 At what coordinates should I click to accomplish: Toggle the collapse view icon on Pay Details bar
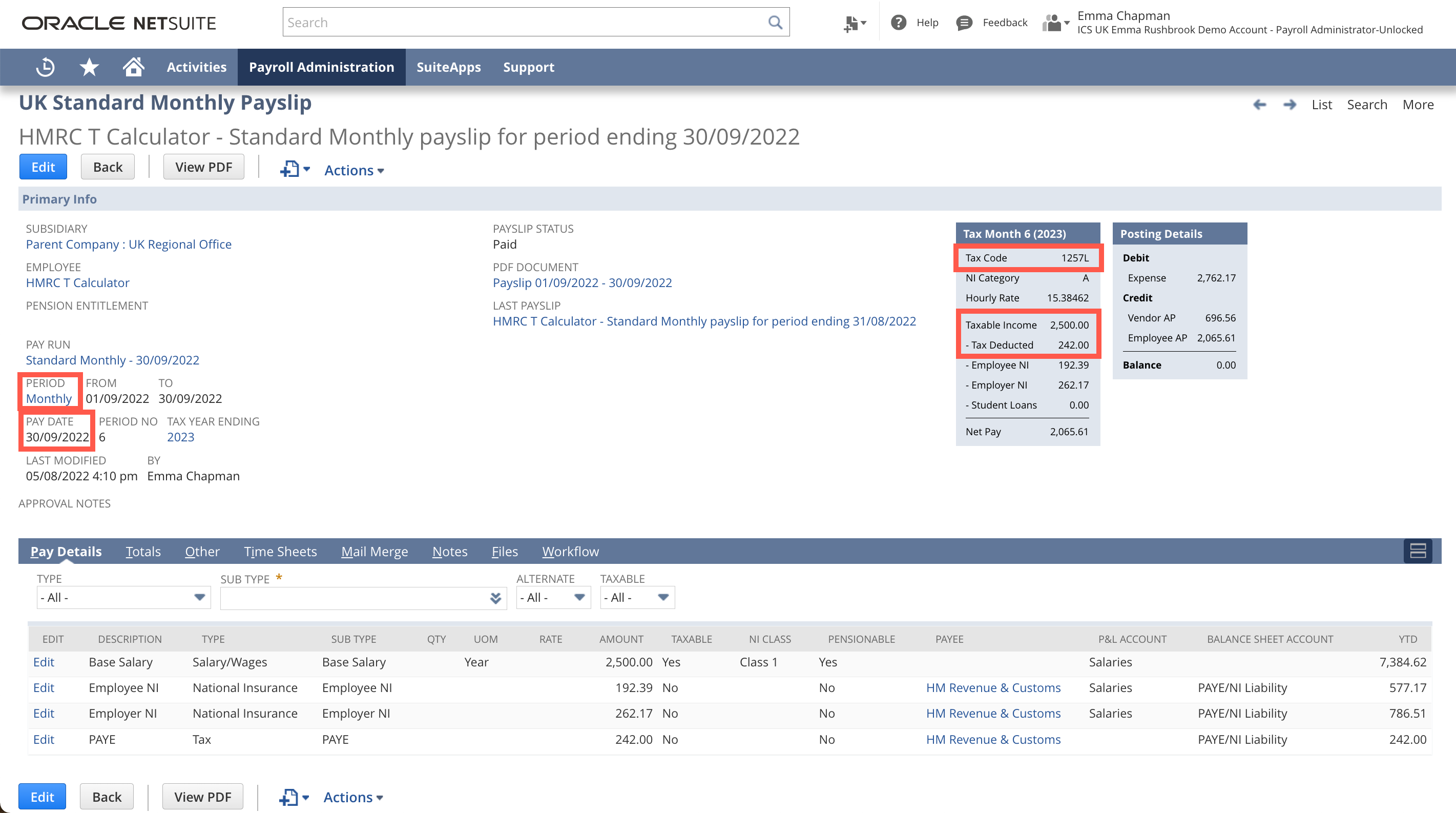tap(1418, 551)
